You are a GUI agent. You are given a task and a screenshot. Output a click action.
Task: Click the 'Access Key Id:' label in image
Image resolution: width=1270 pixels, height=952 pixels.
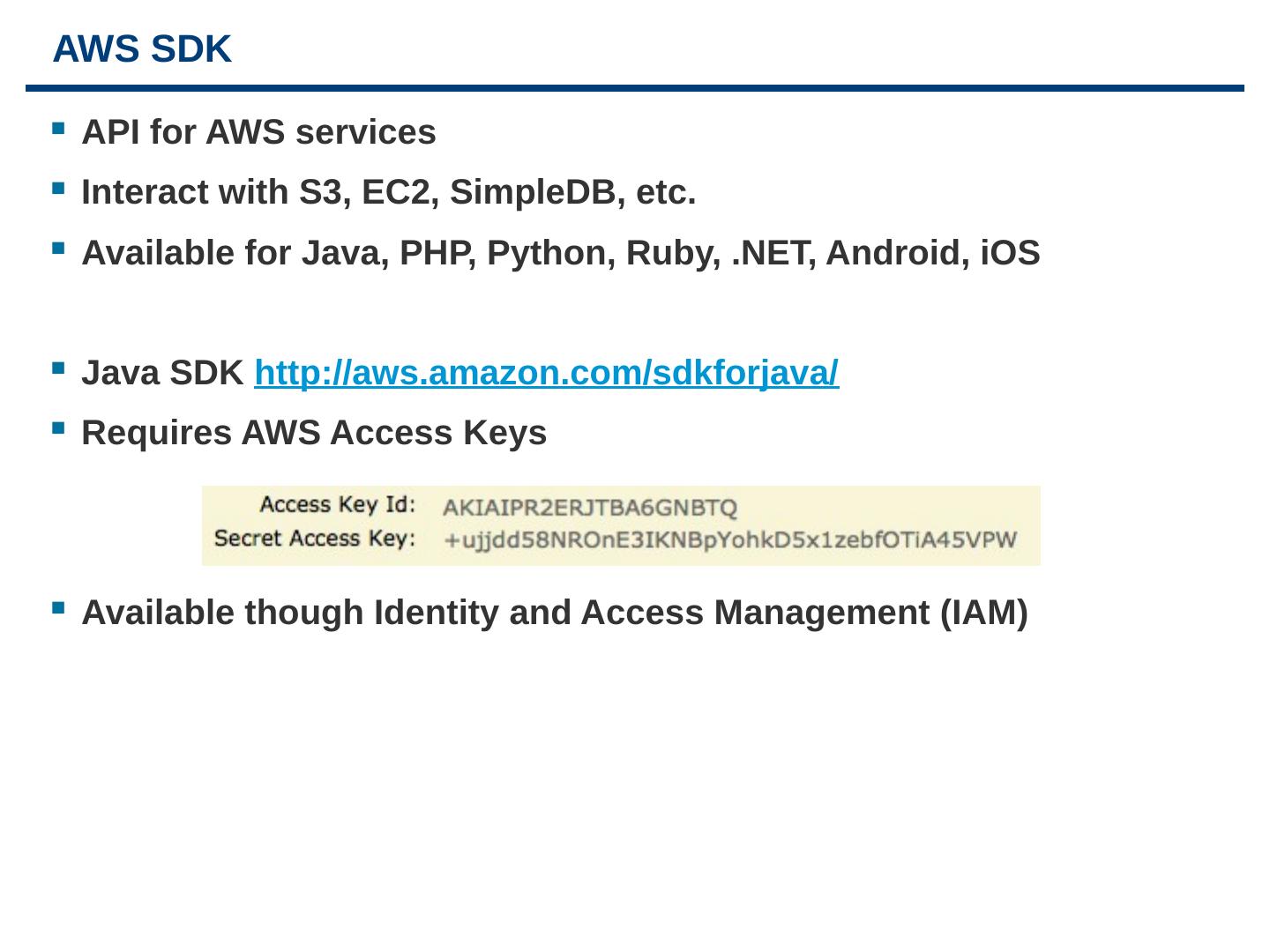pos(337,505)
